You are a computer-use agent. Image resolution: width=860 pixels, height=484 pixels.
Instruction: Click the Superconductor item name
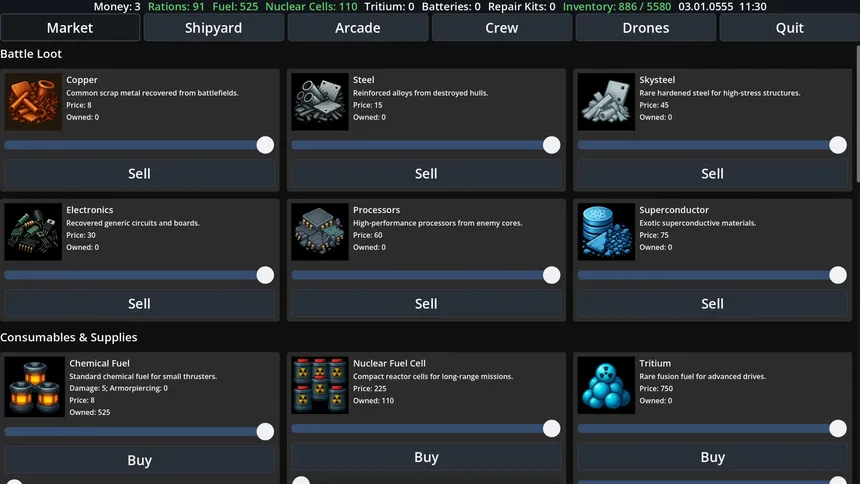[674, 210]
